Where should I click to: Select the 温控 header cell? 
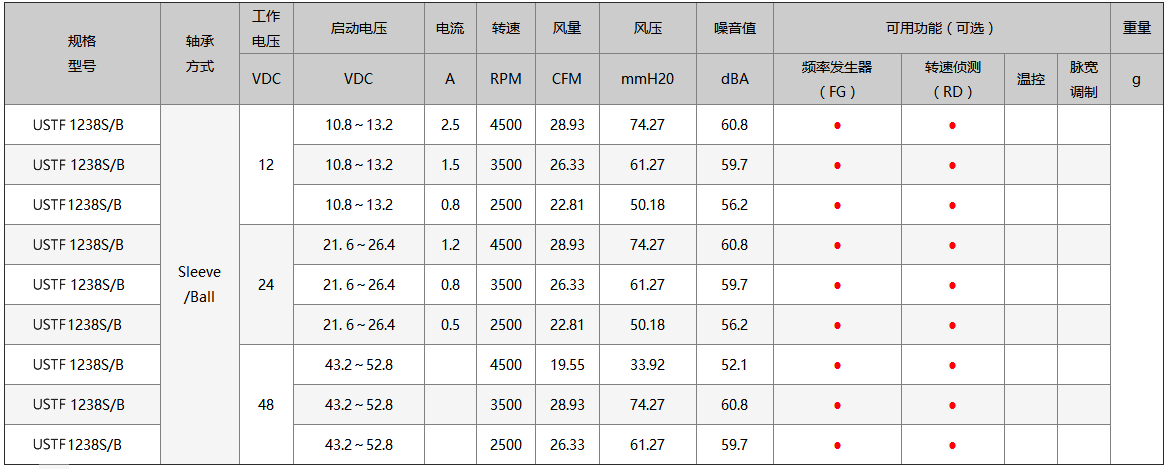click(x=1031, y=79)
